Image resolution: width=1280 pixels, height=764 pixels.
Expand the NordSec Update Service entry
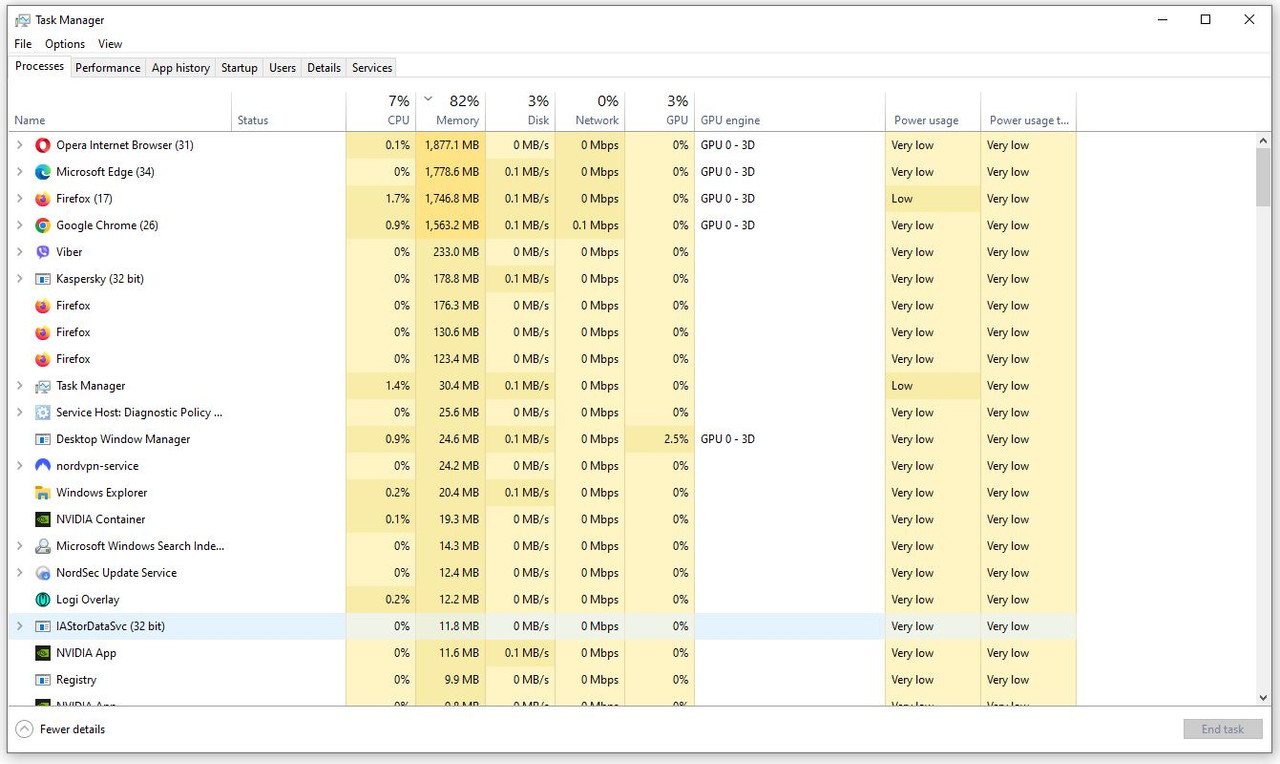click(19, 573)
